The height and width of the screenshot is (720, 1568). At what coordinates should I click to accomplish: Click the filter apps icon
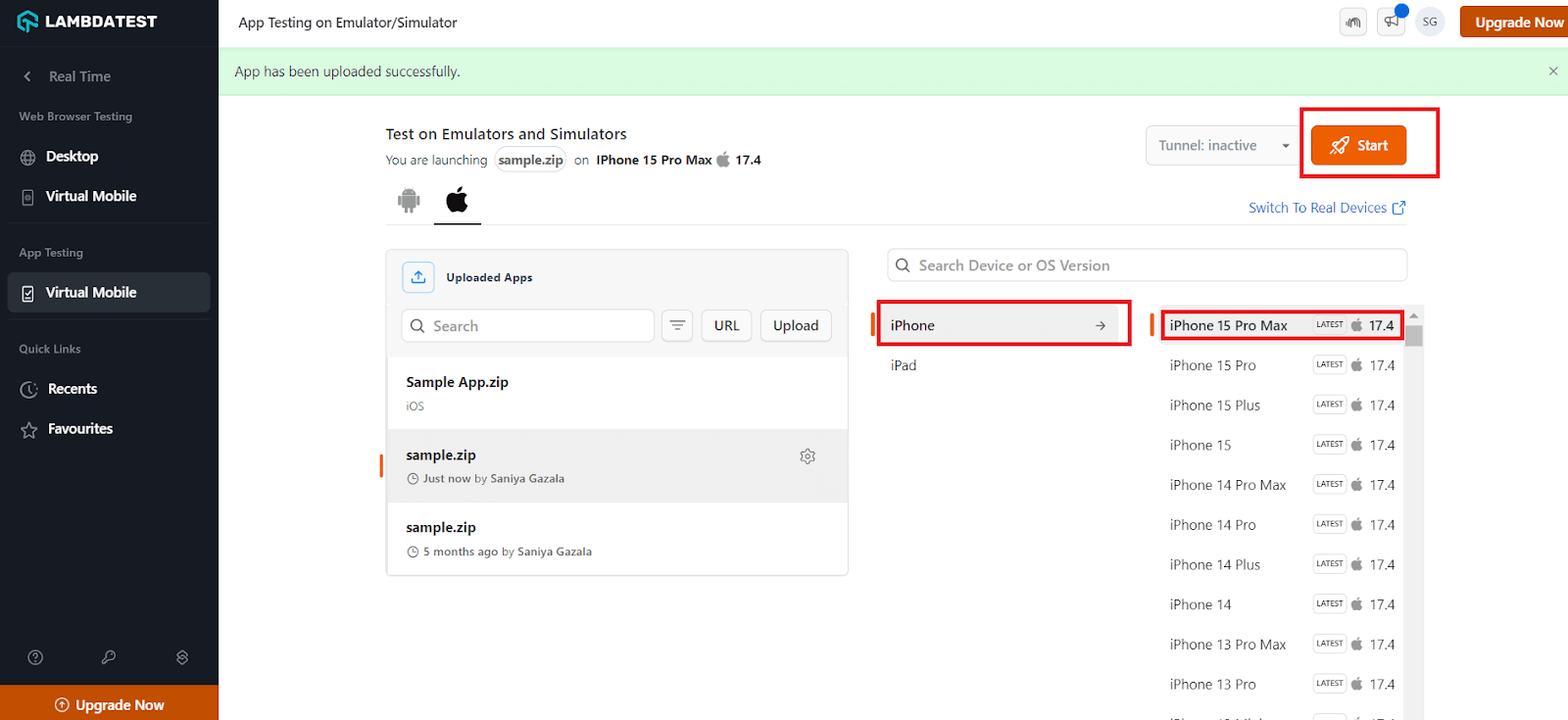point(677,326)
